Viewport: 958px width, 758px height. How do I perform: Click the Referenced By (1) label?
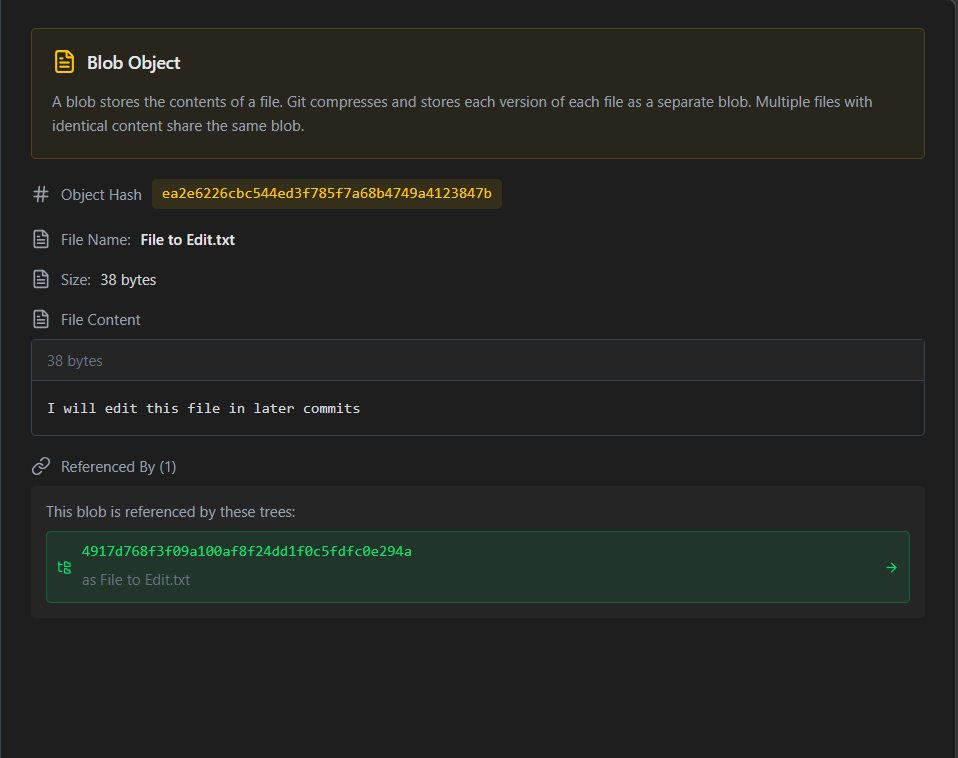pos(119,467)
